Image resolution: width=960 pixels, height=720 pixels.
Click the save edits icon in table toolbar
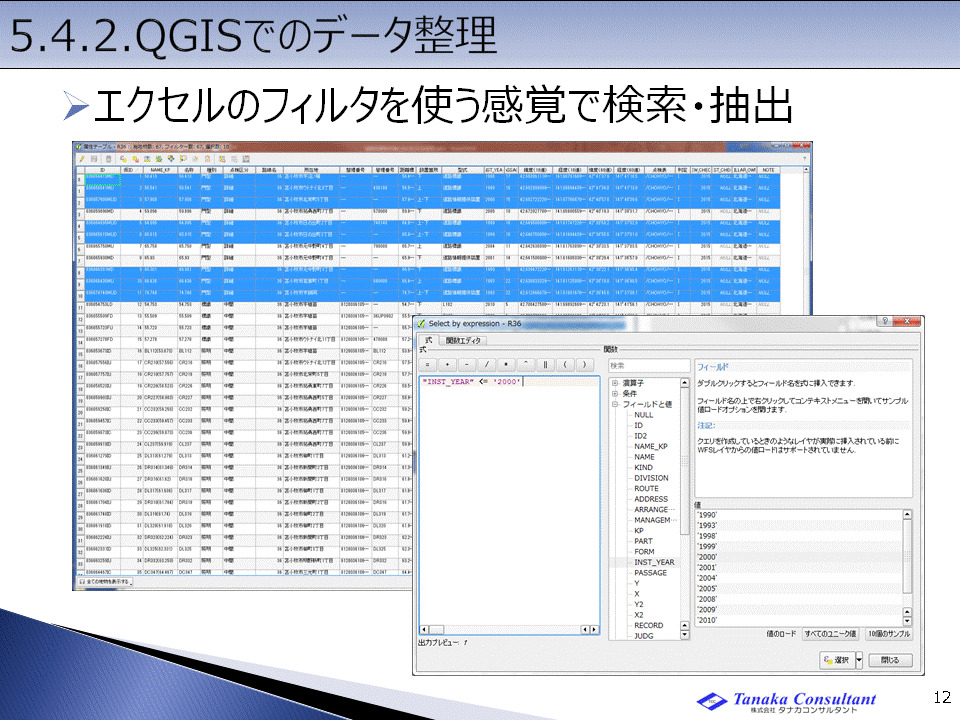point(94,158)
